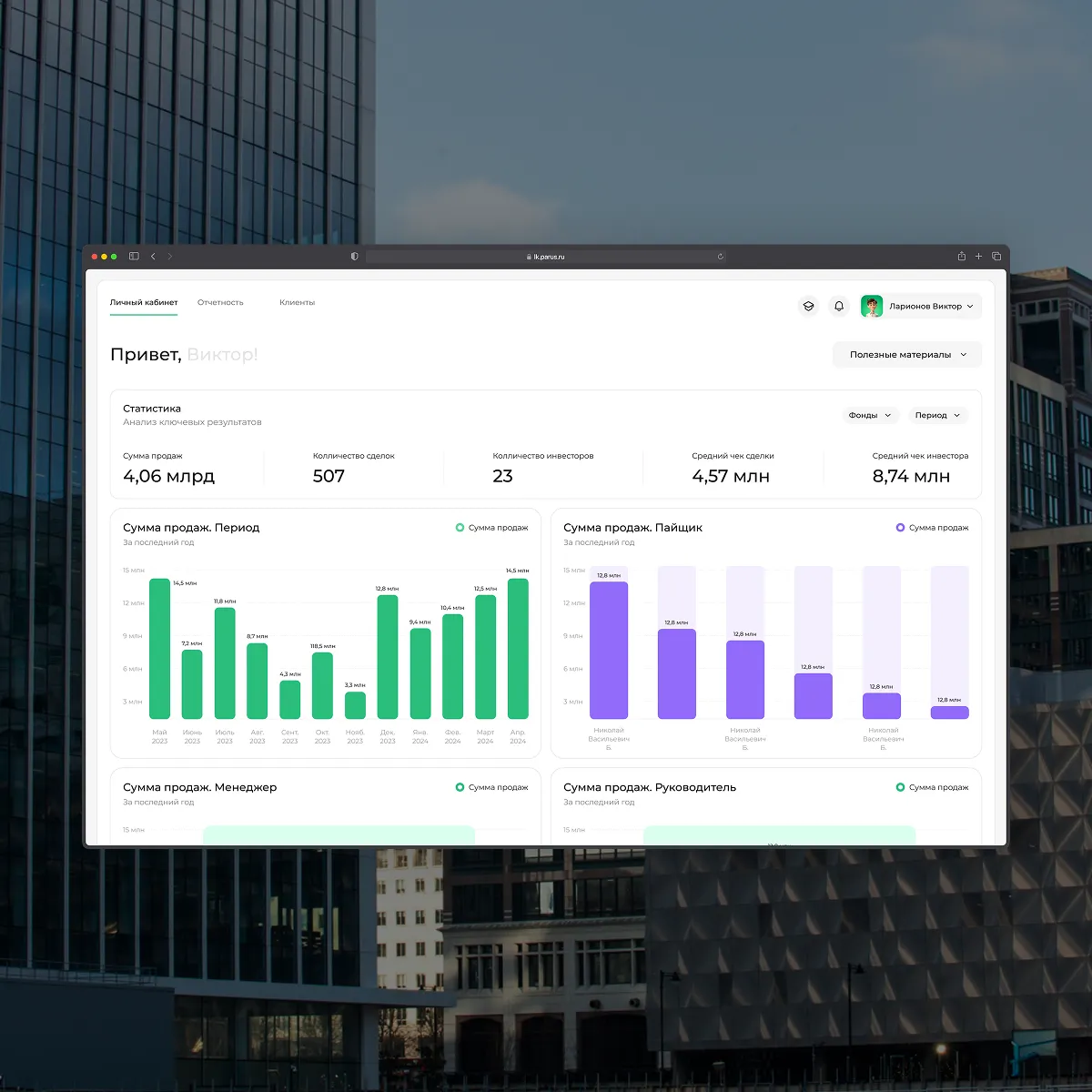Switch to Отчетность tab
The height and width of the screenshot is (1092, 1092).
click(220, 302)
